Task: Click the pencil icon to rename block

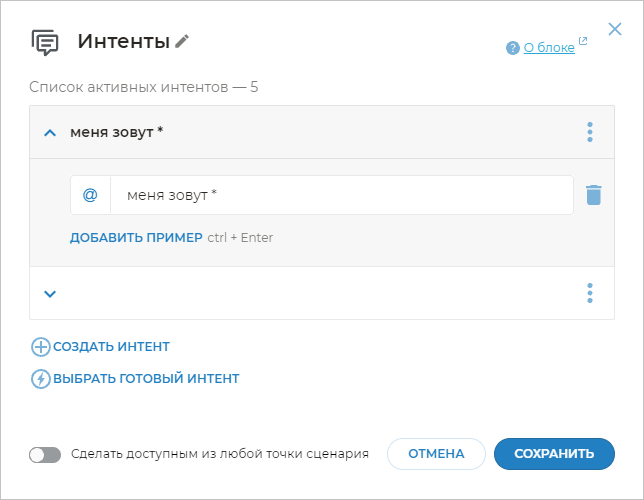Action: [x=182, y=41]
